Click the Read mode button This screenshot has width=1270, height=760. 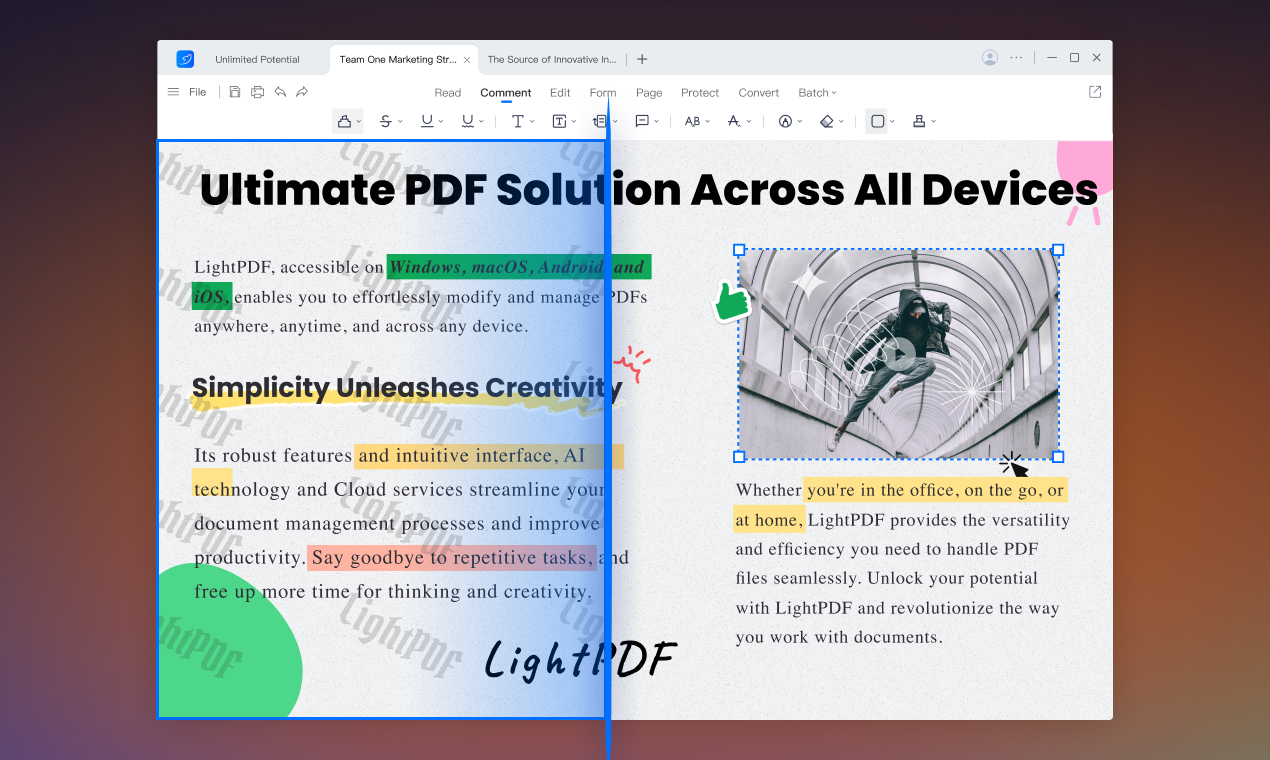(x=447, y=92)
